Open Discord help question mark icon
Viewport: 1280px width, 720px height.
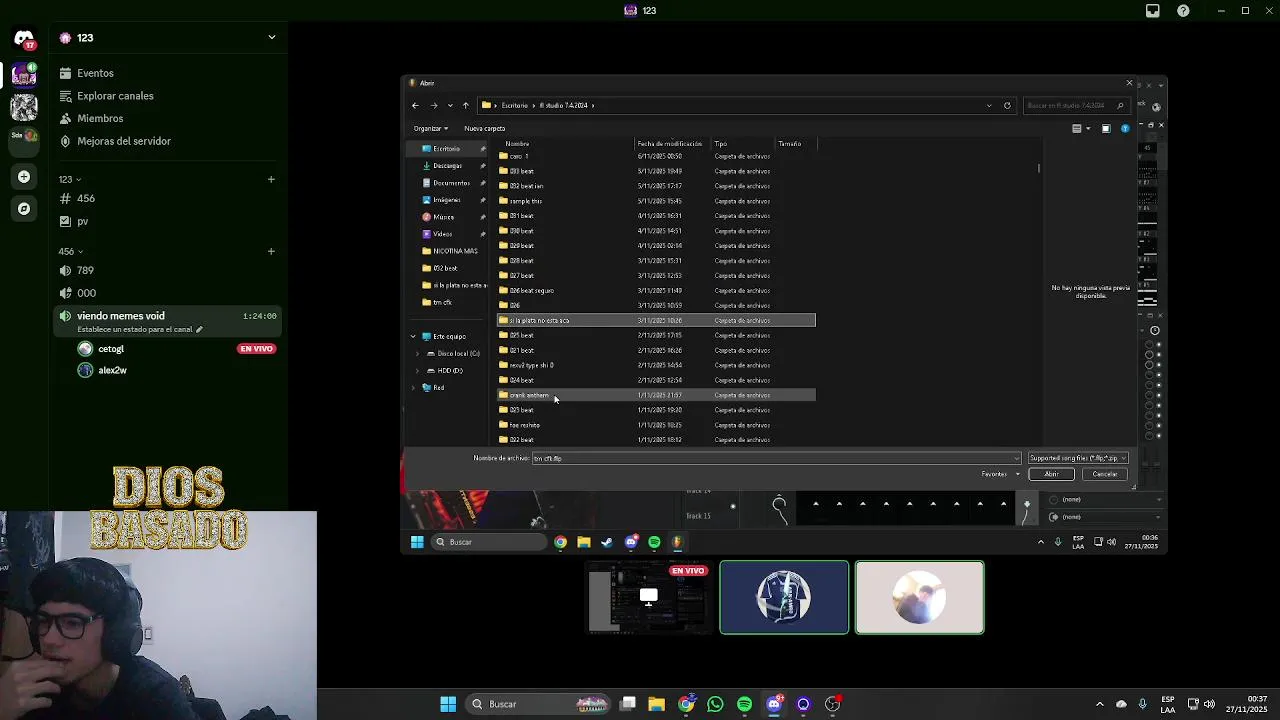point(1184,11)
